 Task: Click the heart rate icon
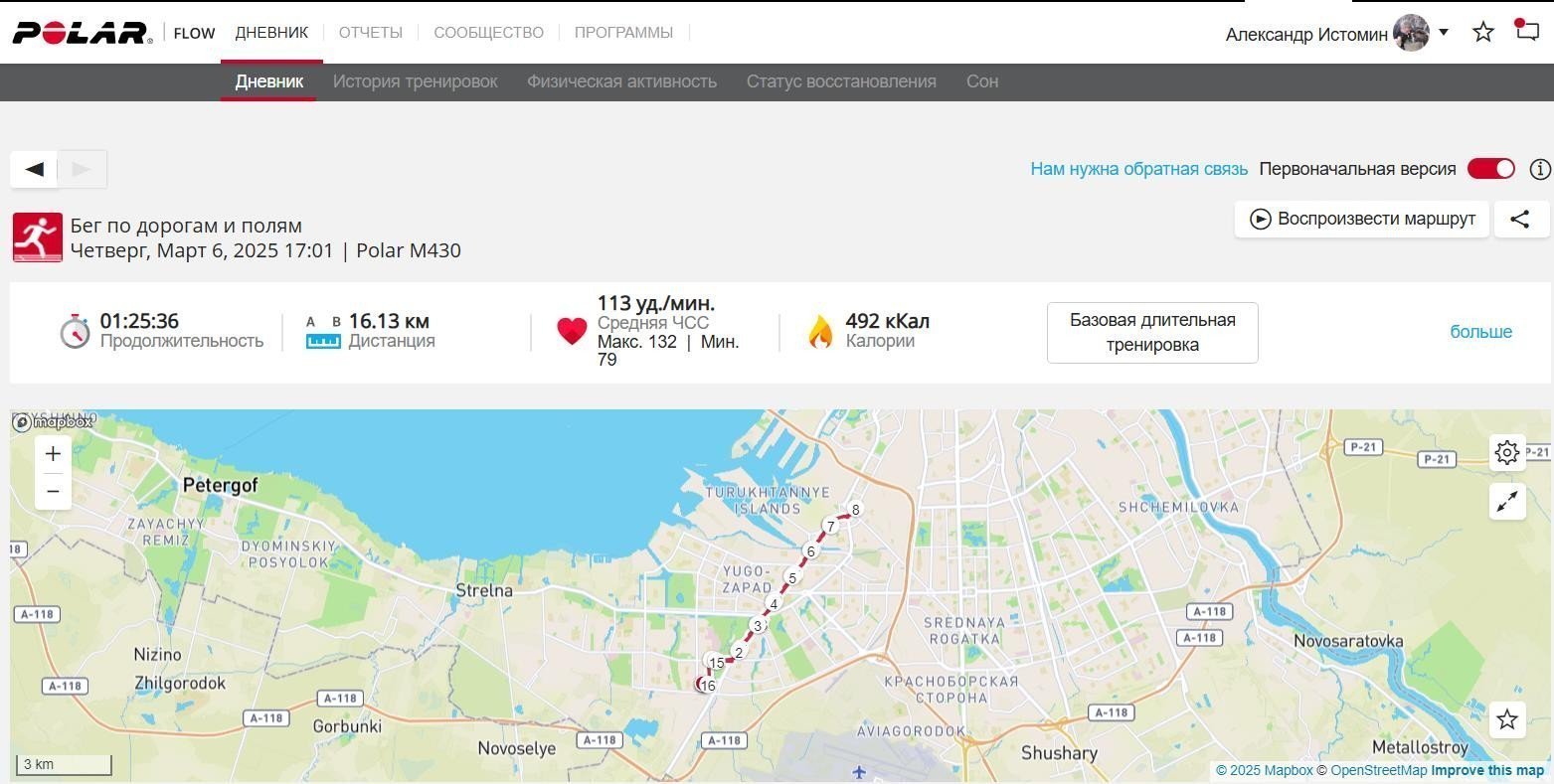click(x=572, y=331)
